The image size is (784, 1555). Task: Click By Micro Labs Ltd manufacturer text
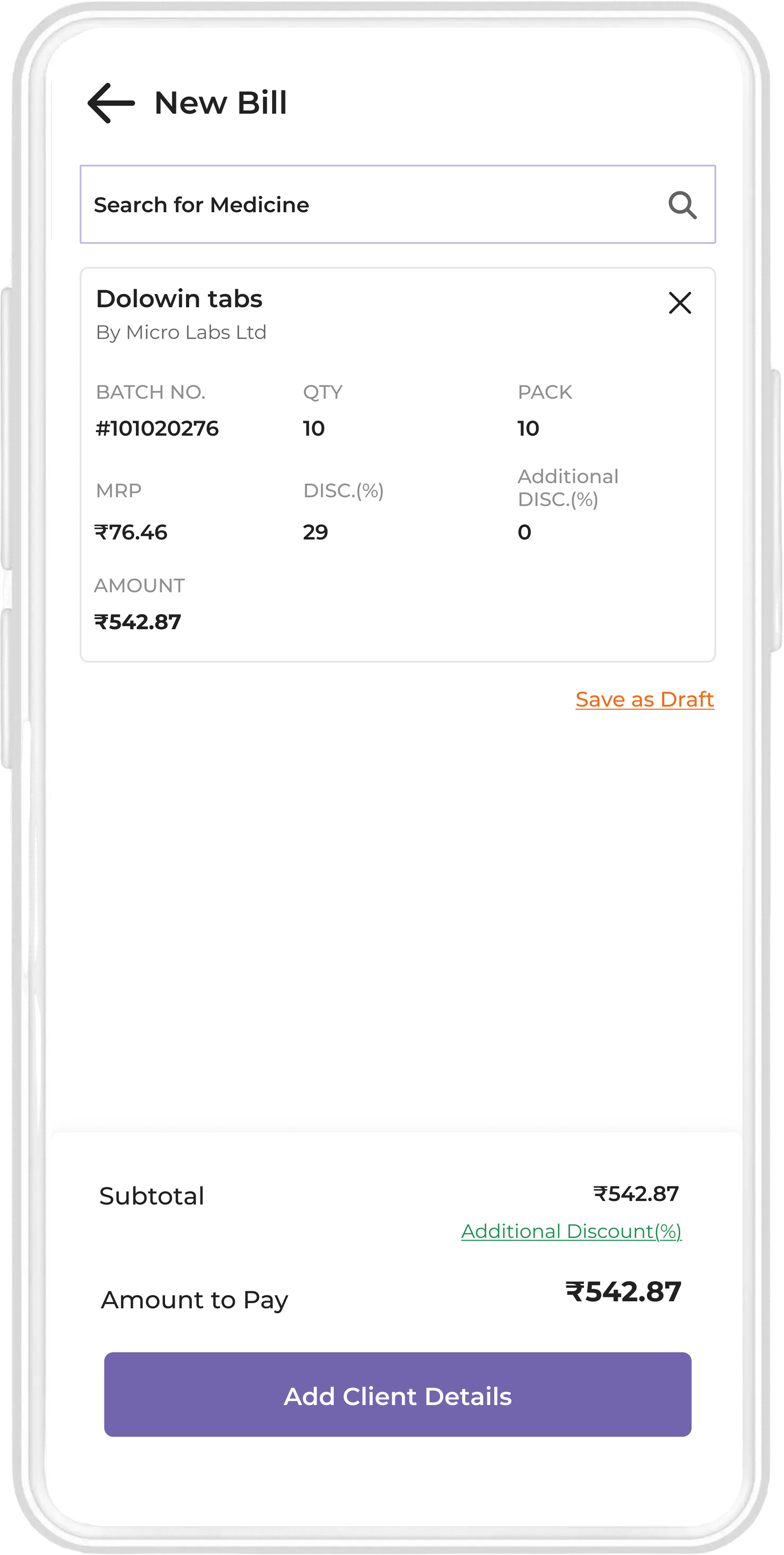pyautogui.click(x=181, y=333)
